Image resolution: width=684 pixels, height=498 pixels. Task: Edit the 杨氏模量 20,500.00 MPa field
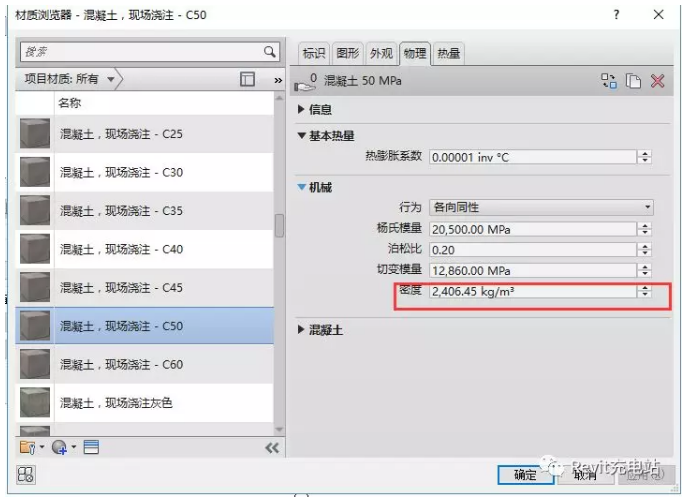(x=533, y=229)
